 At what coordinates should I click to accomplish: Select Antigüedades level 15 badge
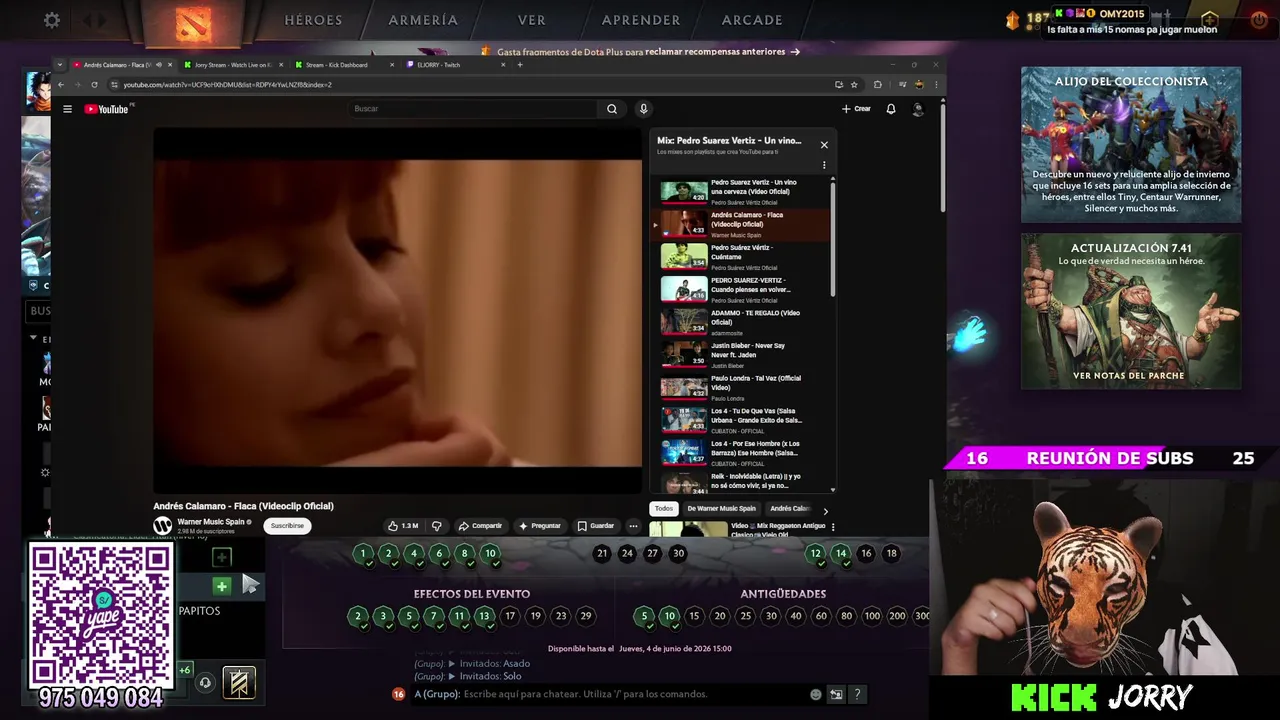point(694,616)
